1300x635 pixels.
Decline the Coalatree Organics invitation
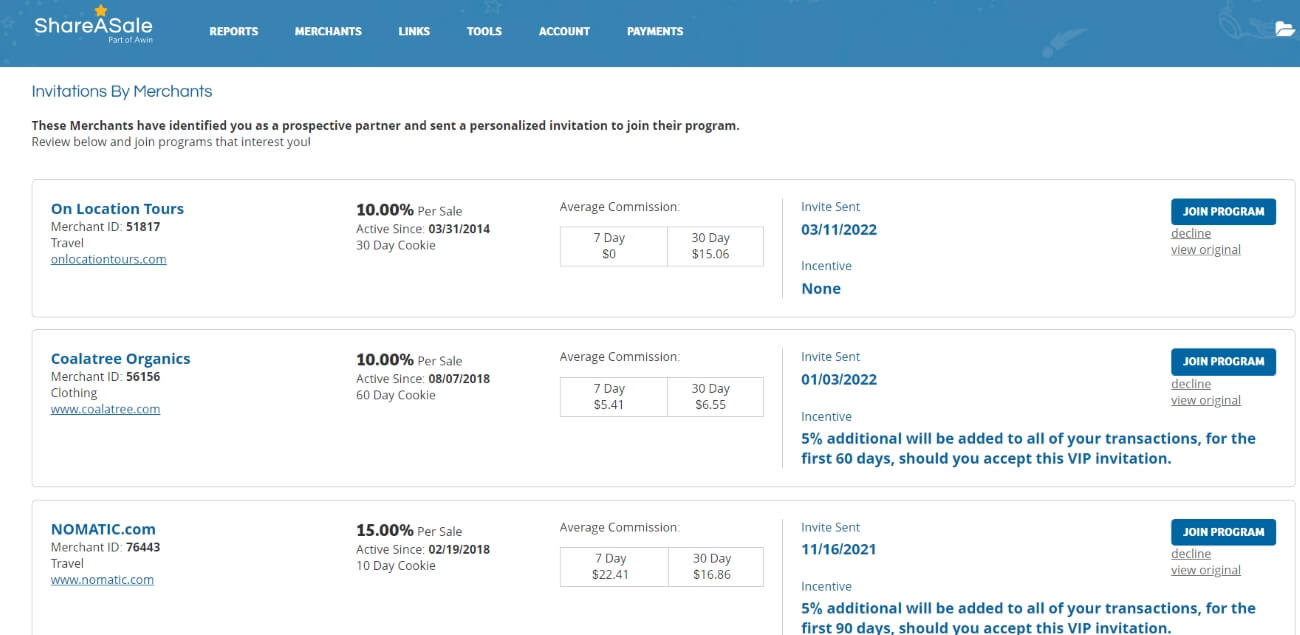(1191, 384)
